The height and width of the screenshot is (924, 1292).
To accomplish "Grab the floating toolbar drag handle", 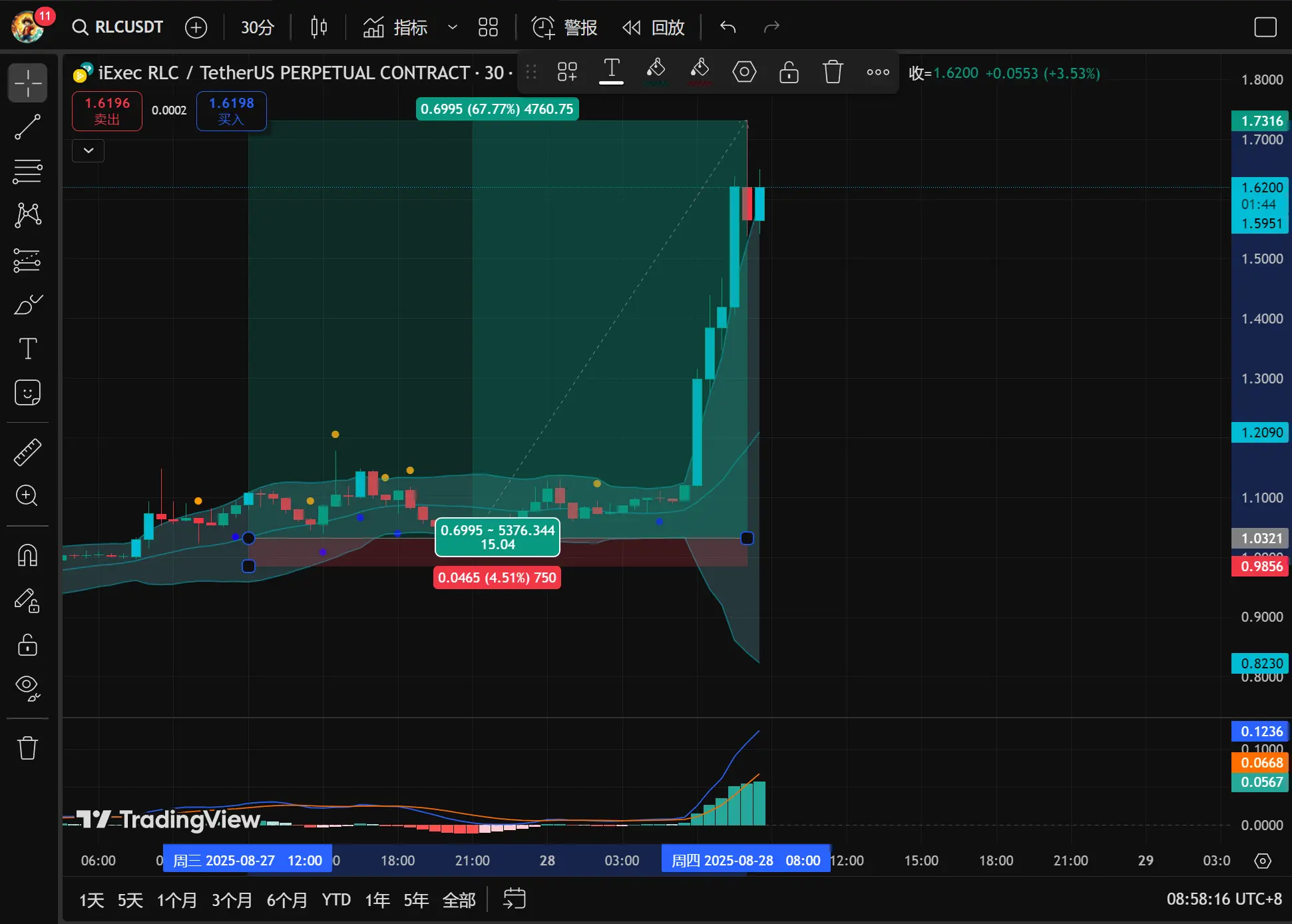I will point(531,72).
